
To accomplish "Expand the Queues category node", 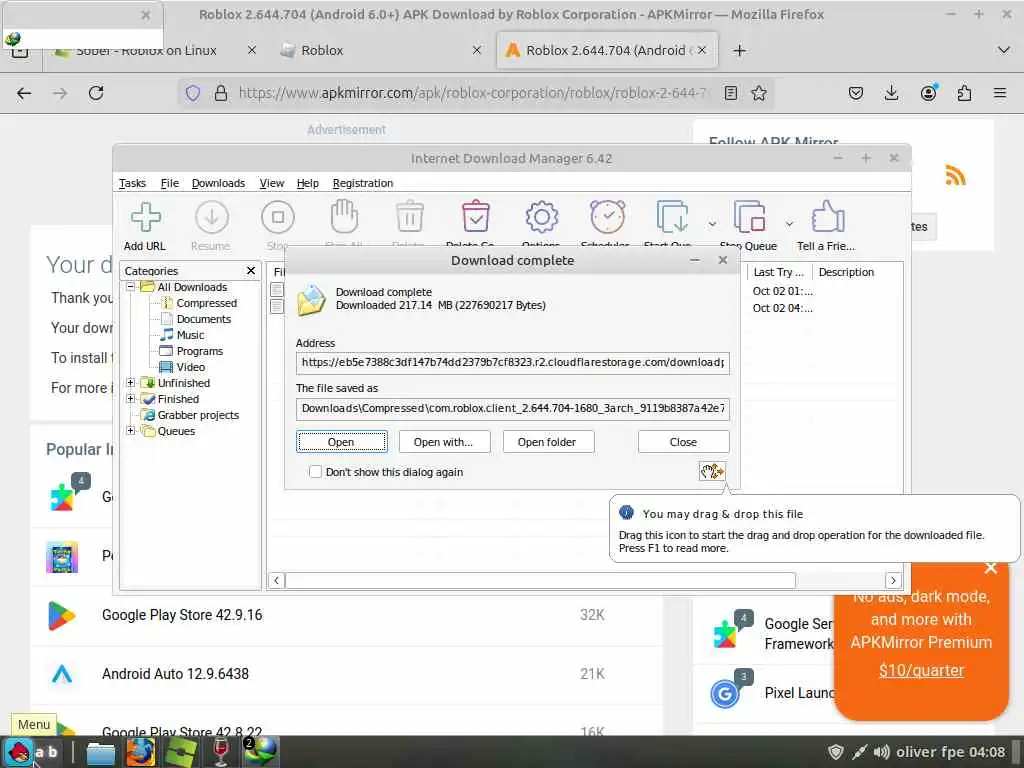I will [131, 430].
